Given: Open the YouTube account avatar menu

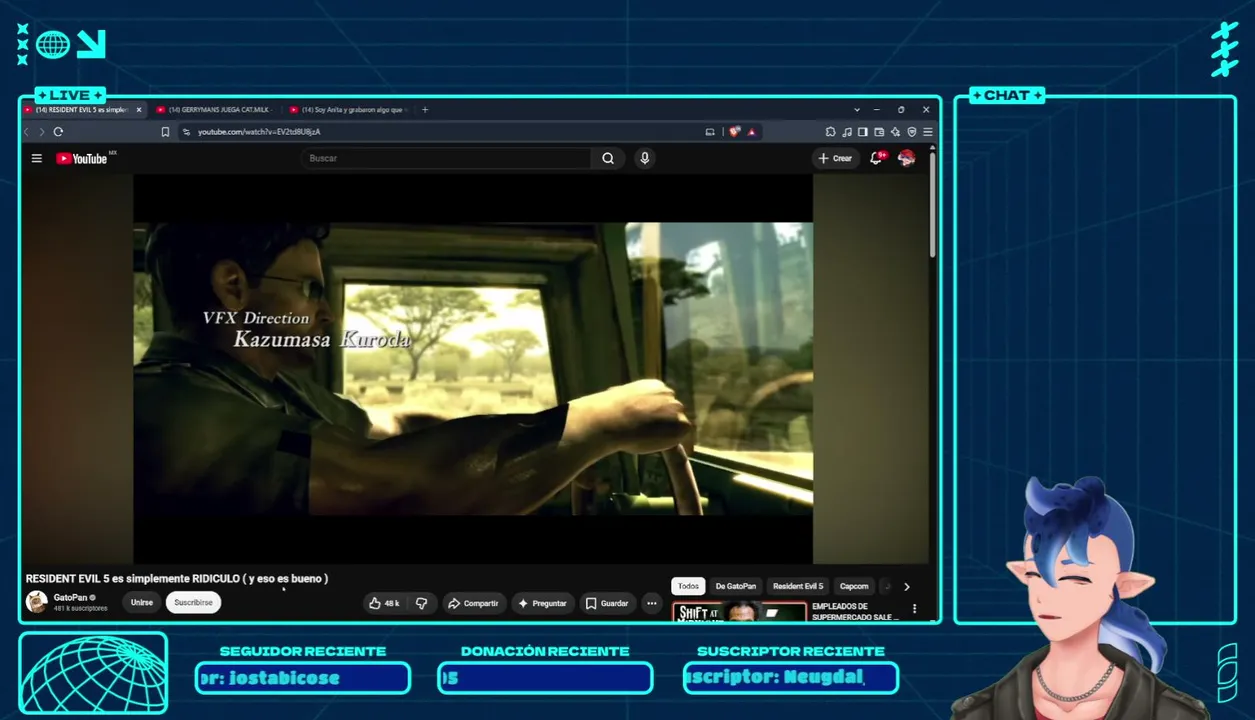Looking at the screenshot, I should point(906,158).
